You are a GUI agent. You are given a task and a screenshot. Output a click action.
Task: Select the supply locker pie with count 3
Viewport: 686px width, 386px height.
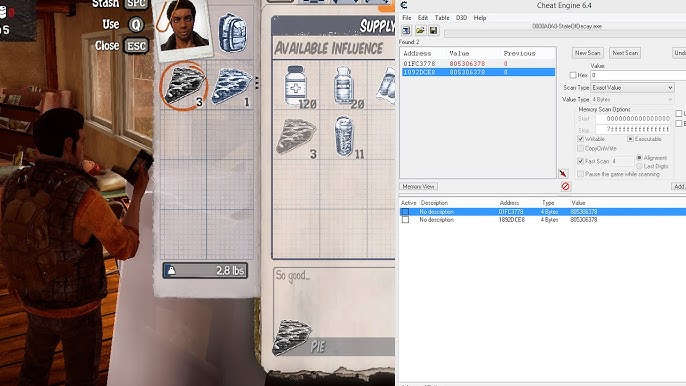(296, 137)
